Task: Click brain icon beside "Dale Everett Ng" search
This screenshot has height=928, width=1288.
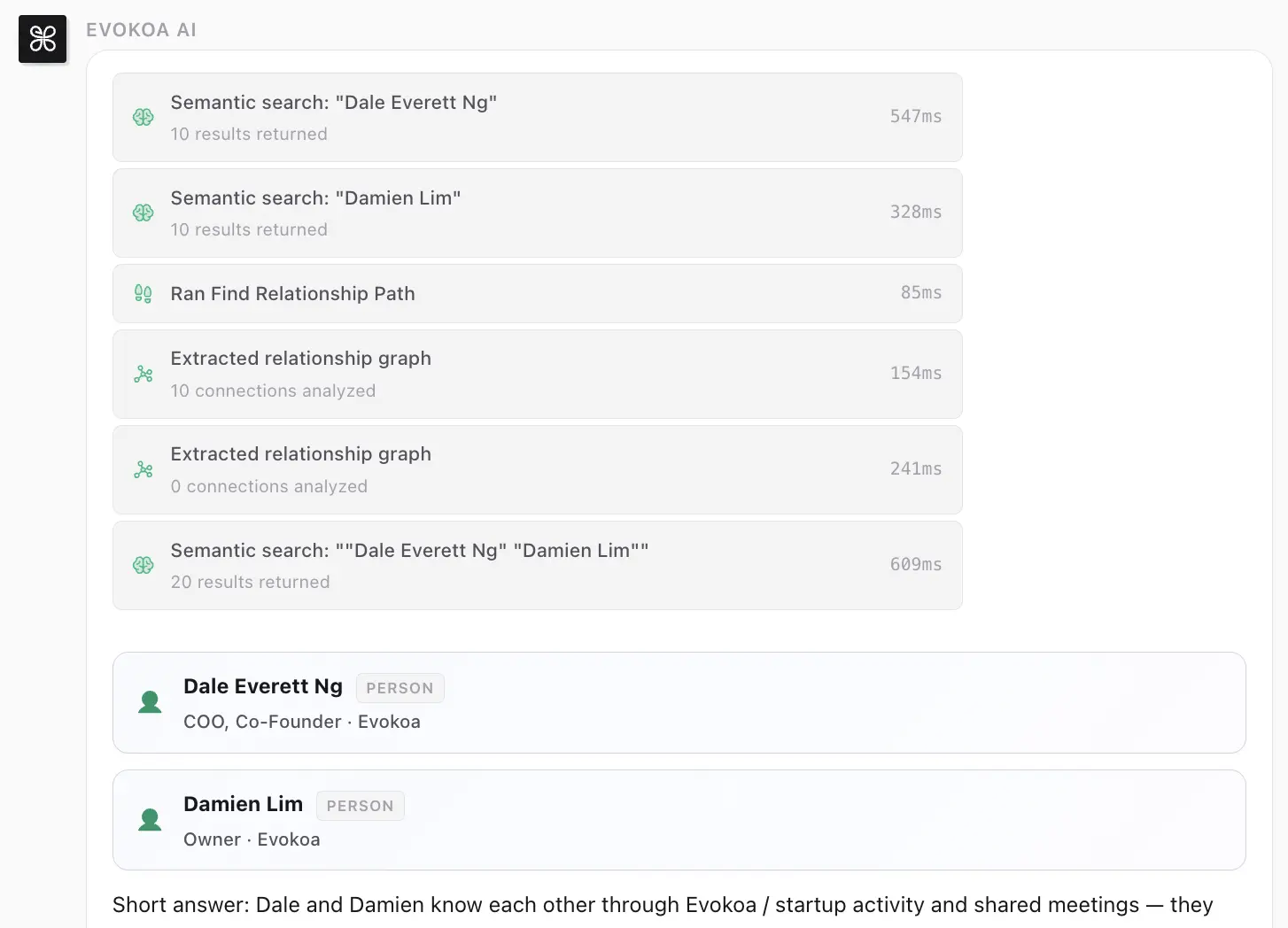Action: (144, 117)
